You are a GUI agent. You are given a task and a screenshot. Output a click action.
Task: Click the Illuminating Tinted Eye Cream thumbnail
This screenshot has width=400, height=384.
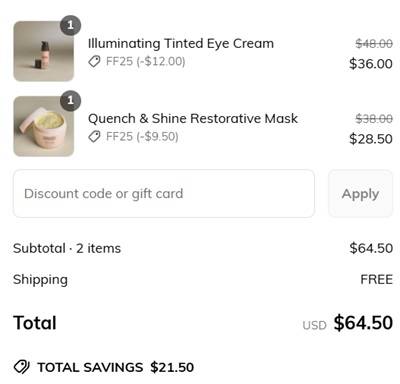(x=44, y=51)
